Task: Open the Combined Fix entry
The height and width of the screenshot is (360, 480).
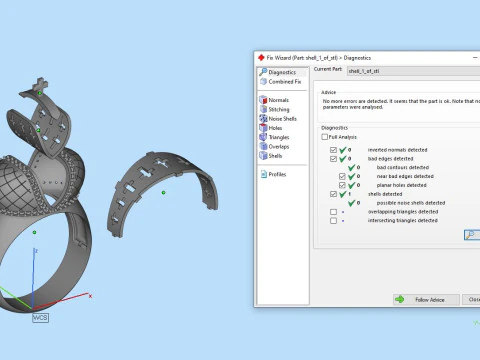Action: [x=285, y=82]
